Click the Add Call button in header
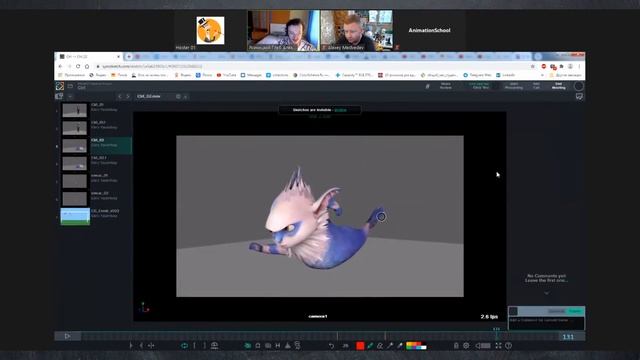The image size is (640, 360). point(536,86)
